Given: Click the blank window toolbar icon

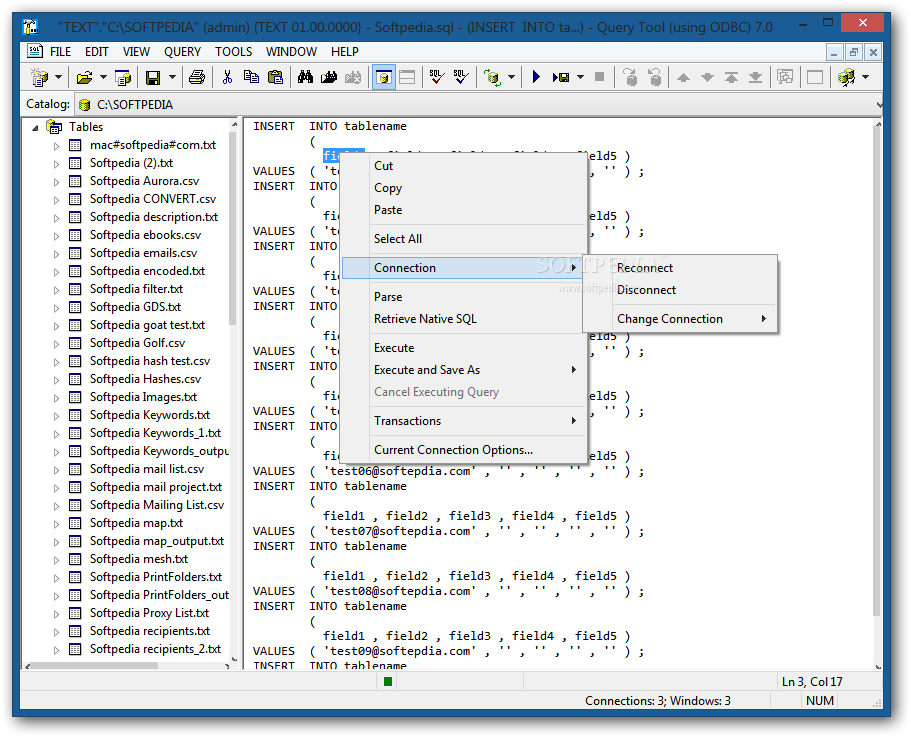Looking at the screenshot, I should [815, 77].
